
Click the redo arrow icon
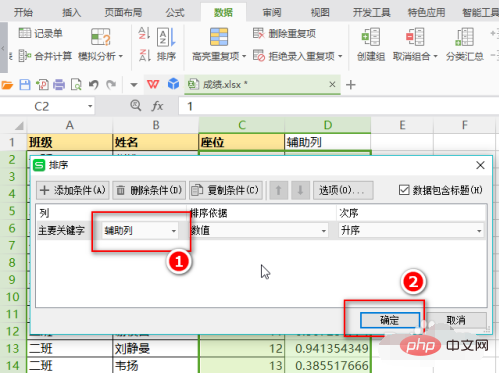point(111,85)
